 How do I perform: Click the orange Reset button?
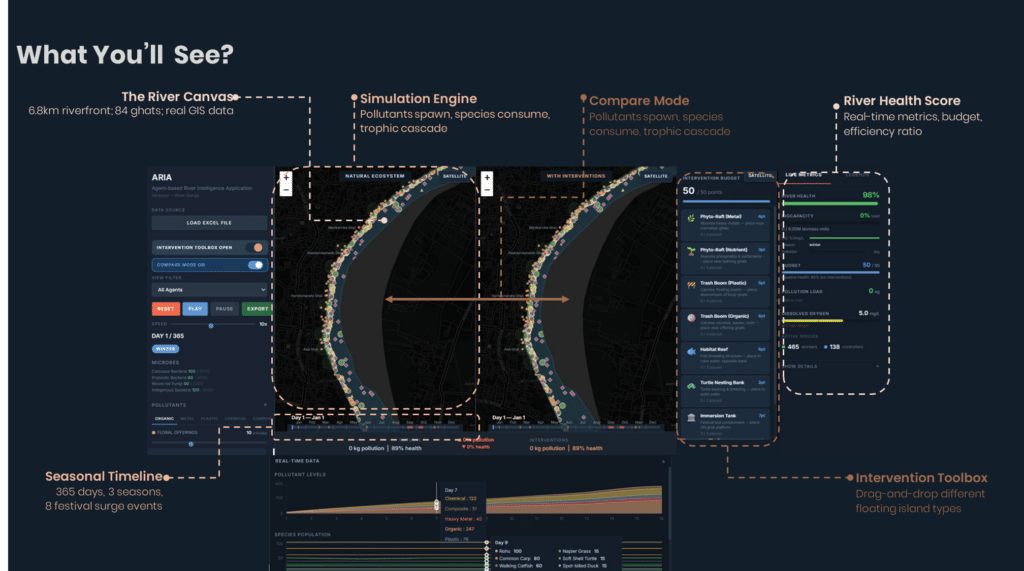[165, 309]
